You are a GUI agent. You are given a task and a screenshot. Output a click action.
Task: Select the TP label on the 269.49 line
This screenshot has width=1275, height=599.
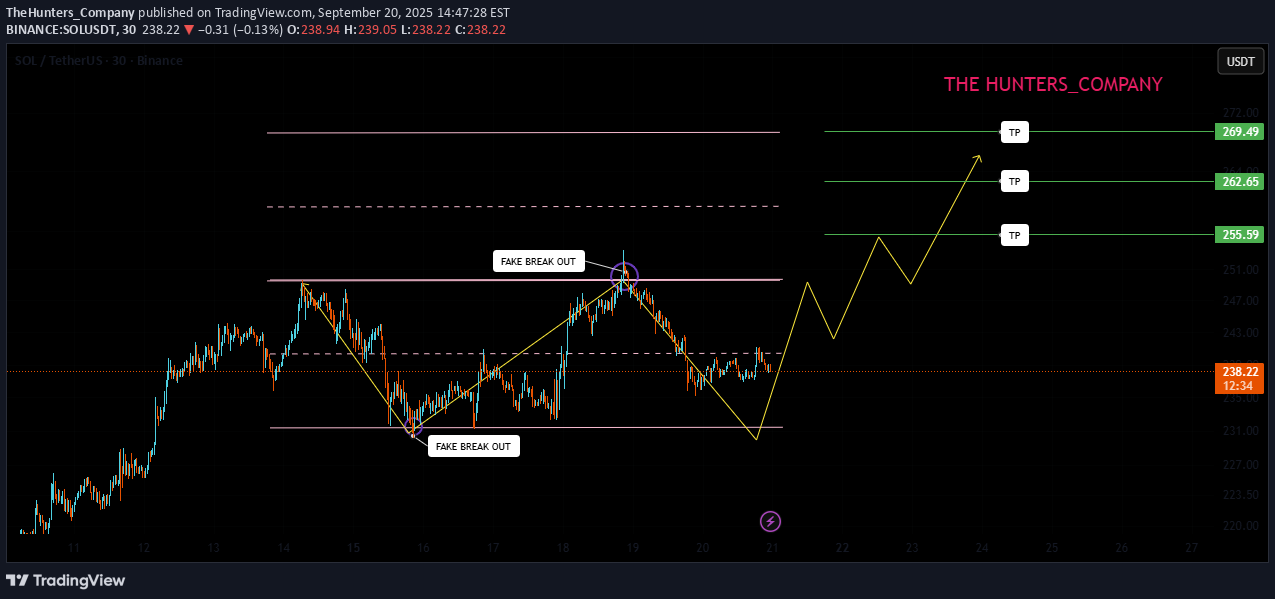point(1014,131)
